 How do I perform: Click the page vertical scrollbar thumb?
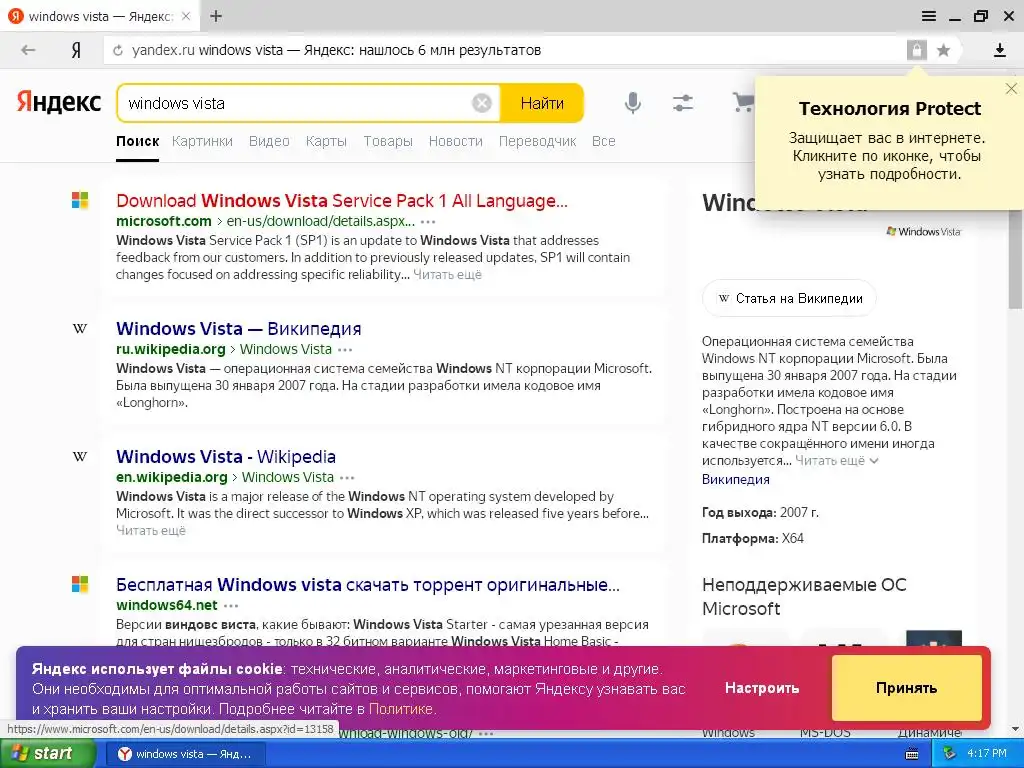click(1016, 261)
